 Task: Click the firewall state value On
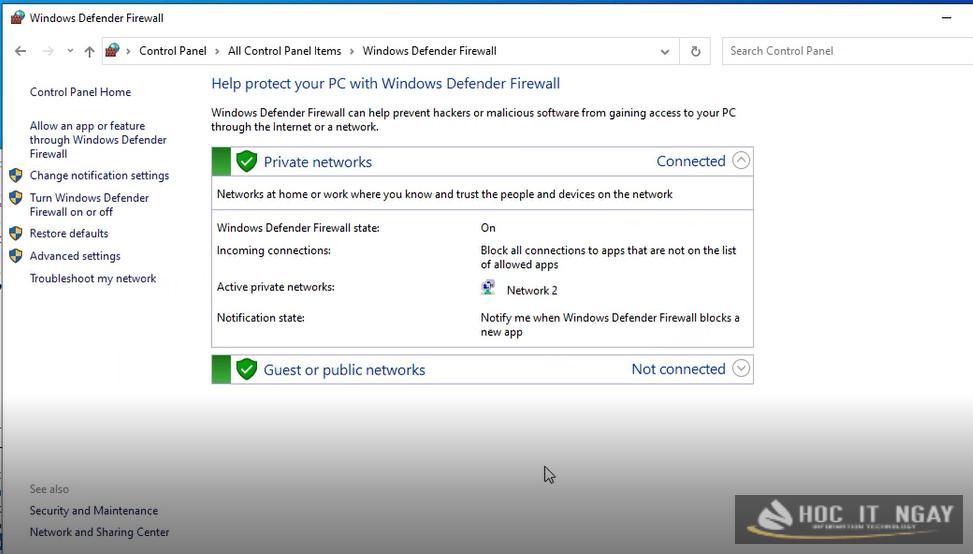488,228
